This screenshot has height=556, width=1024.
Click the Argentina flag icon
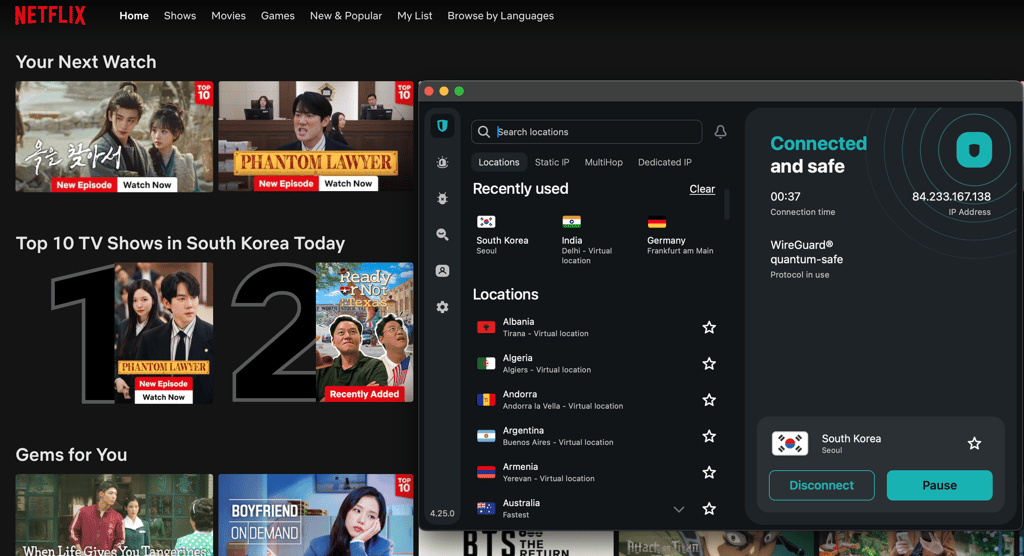click(x=486, y=436)
